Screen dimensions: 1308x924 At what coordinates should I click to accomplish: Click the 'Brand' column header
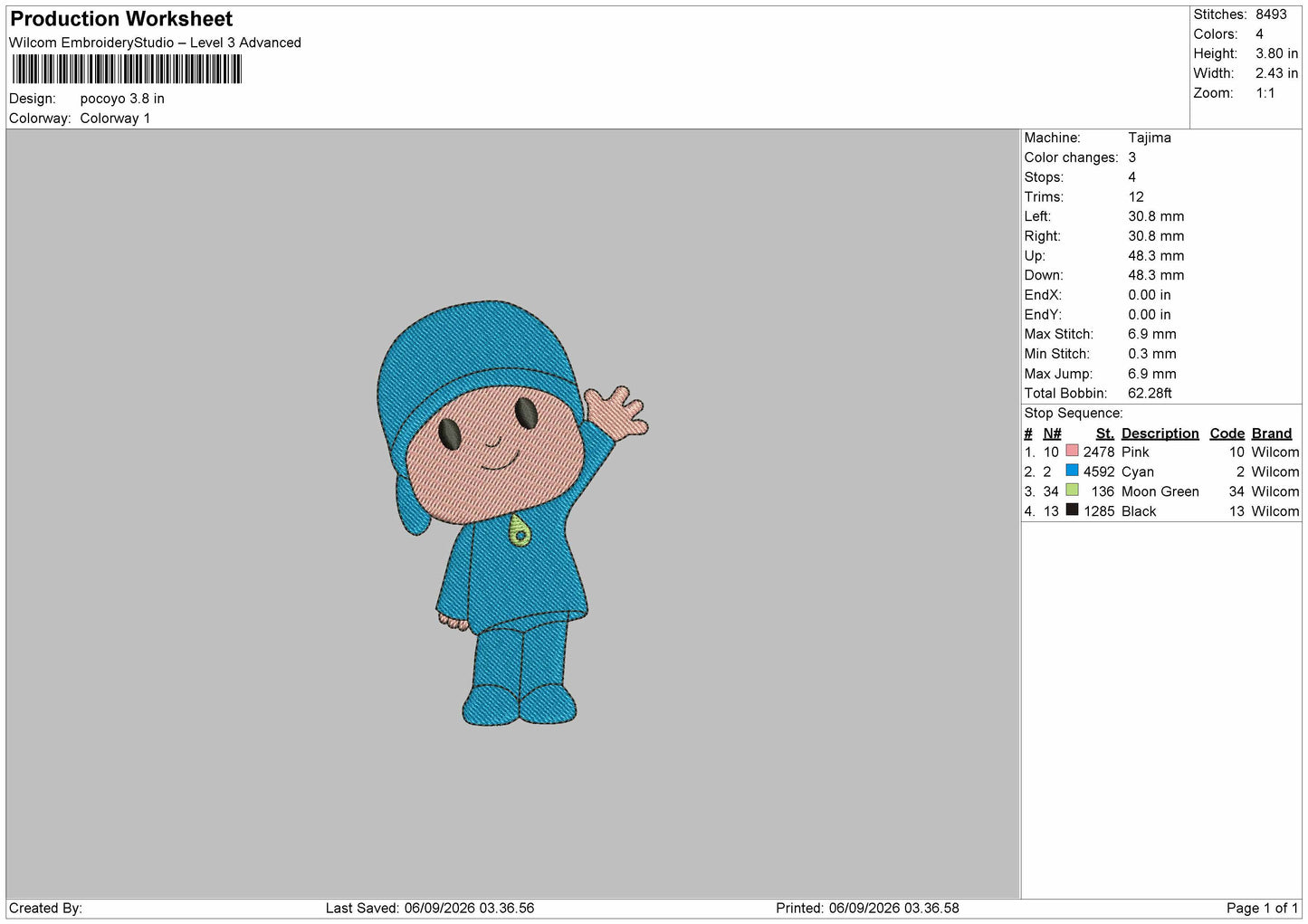[1271, 433]
